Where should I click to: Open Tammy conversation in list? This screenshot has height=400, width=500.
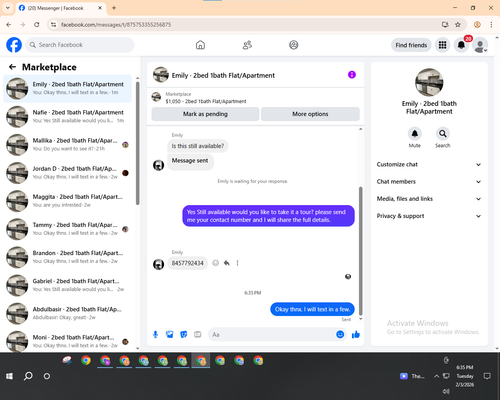click(x=67, y=229)
